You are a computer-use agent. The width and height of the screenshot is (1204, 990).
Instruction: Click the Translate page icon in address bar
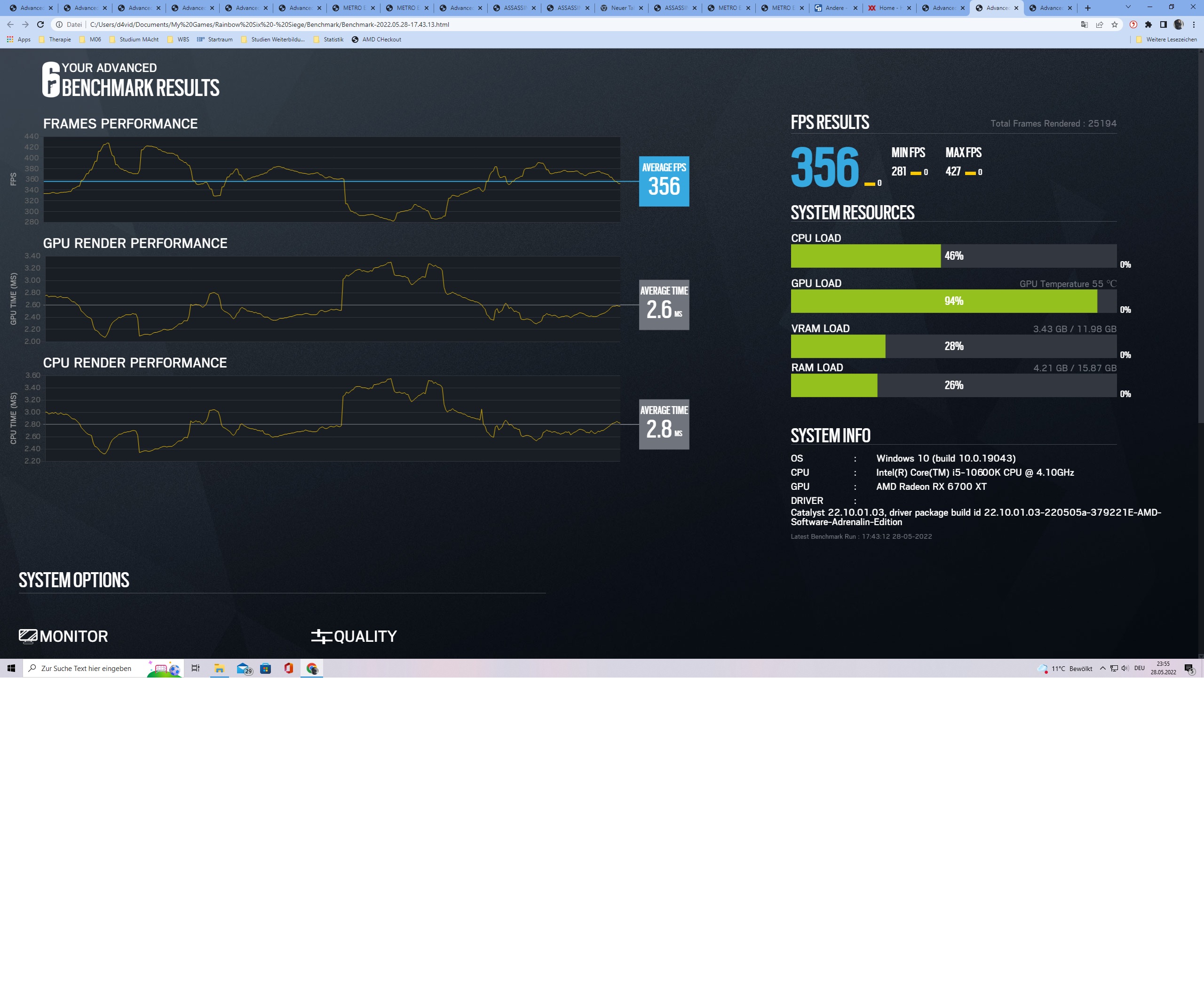pyautogui.click(x=1084, y=24)
